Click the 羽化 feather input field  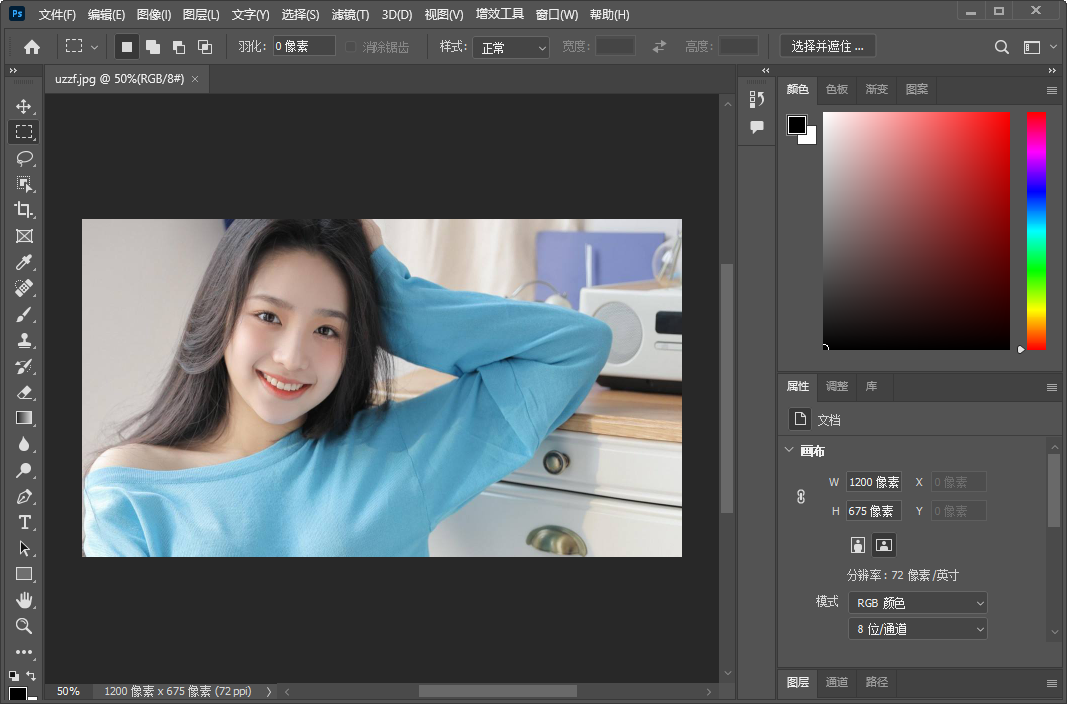304,46
